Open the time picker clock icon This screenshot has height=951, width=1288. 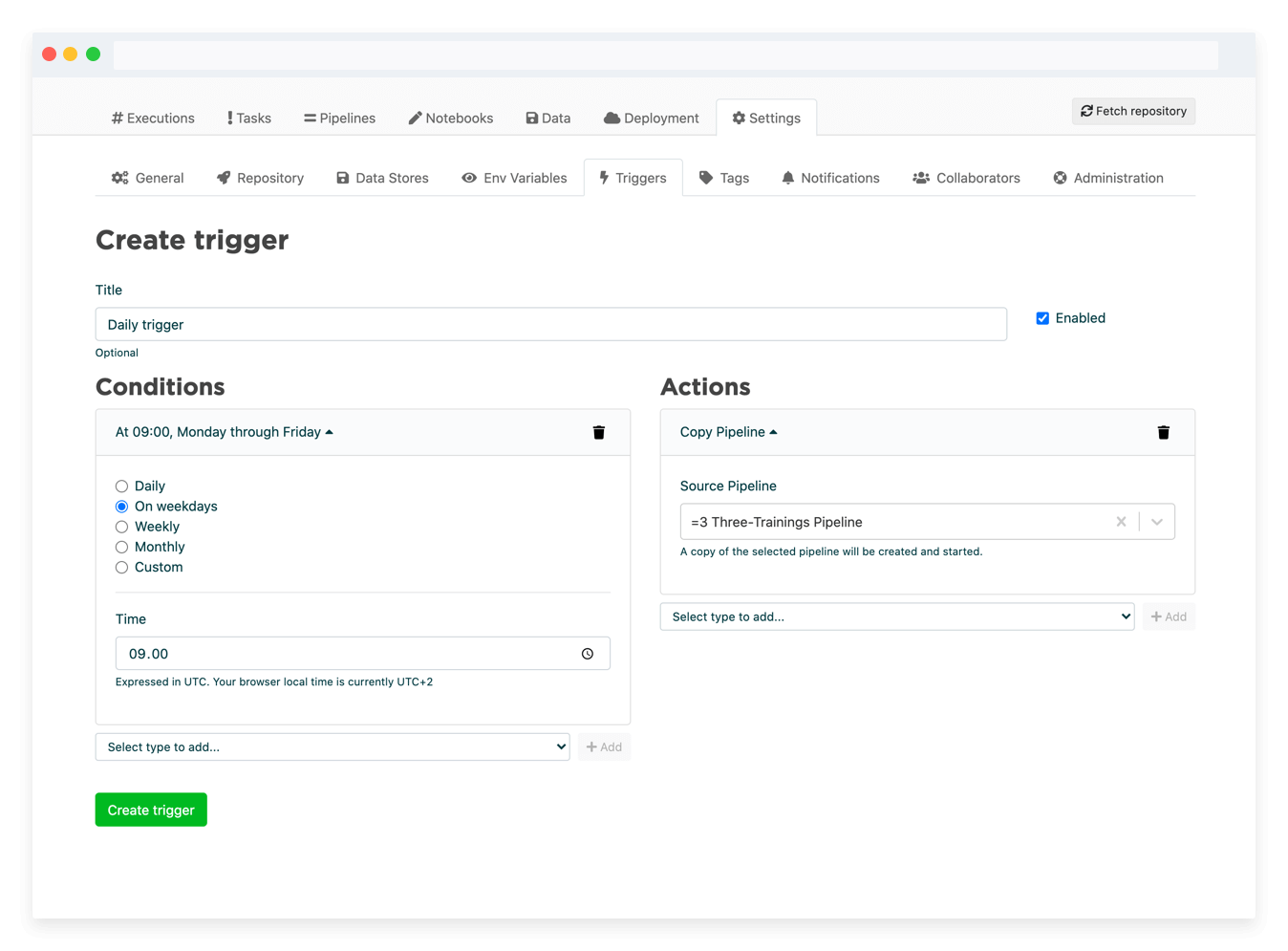588,654
